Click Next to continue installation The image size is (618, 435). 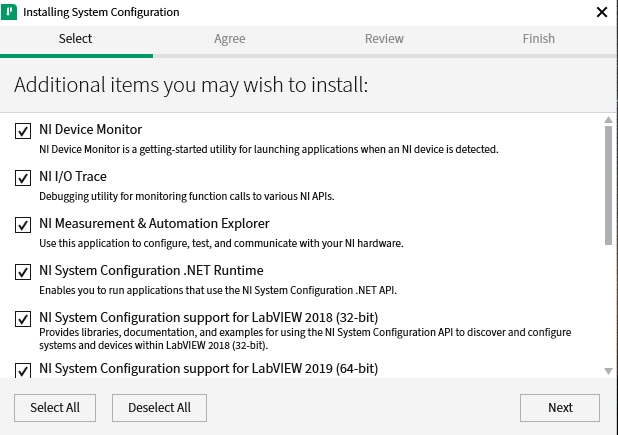click(560, 407)
